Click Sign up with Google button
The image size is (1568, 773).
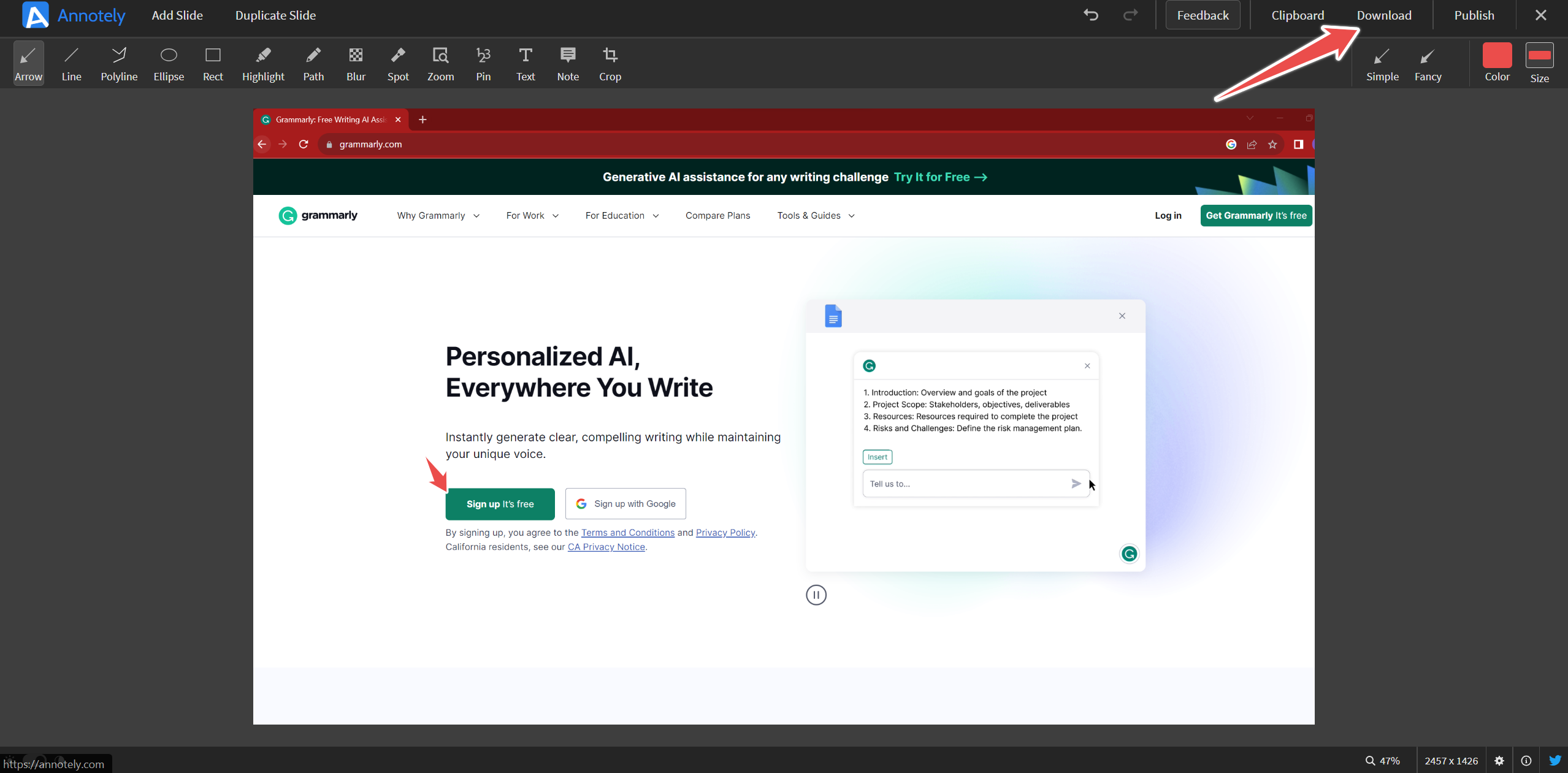point(625,504)
